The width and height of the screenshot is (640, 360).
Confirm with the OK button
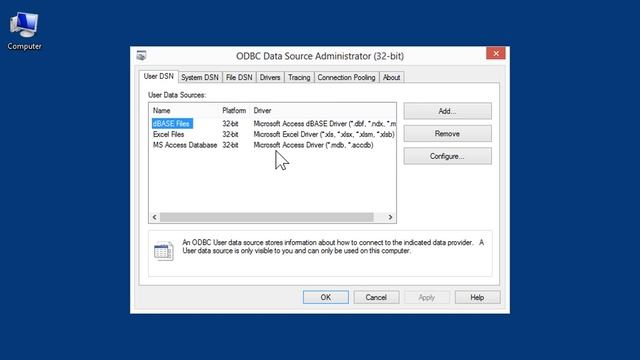tap(326, 297)
